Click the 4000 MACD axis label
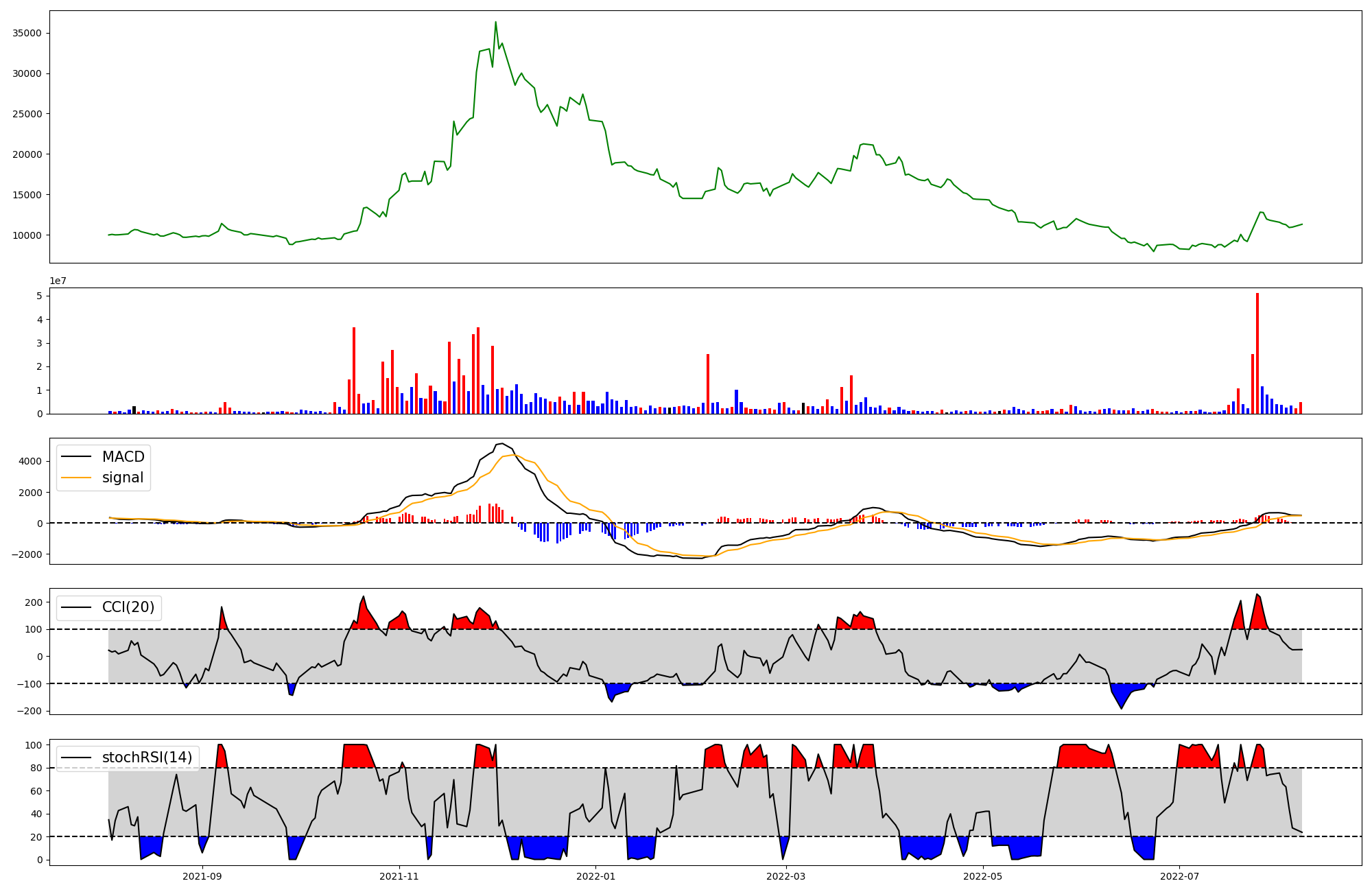Screen dimensions: 1372x892 (31, 462)
